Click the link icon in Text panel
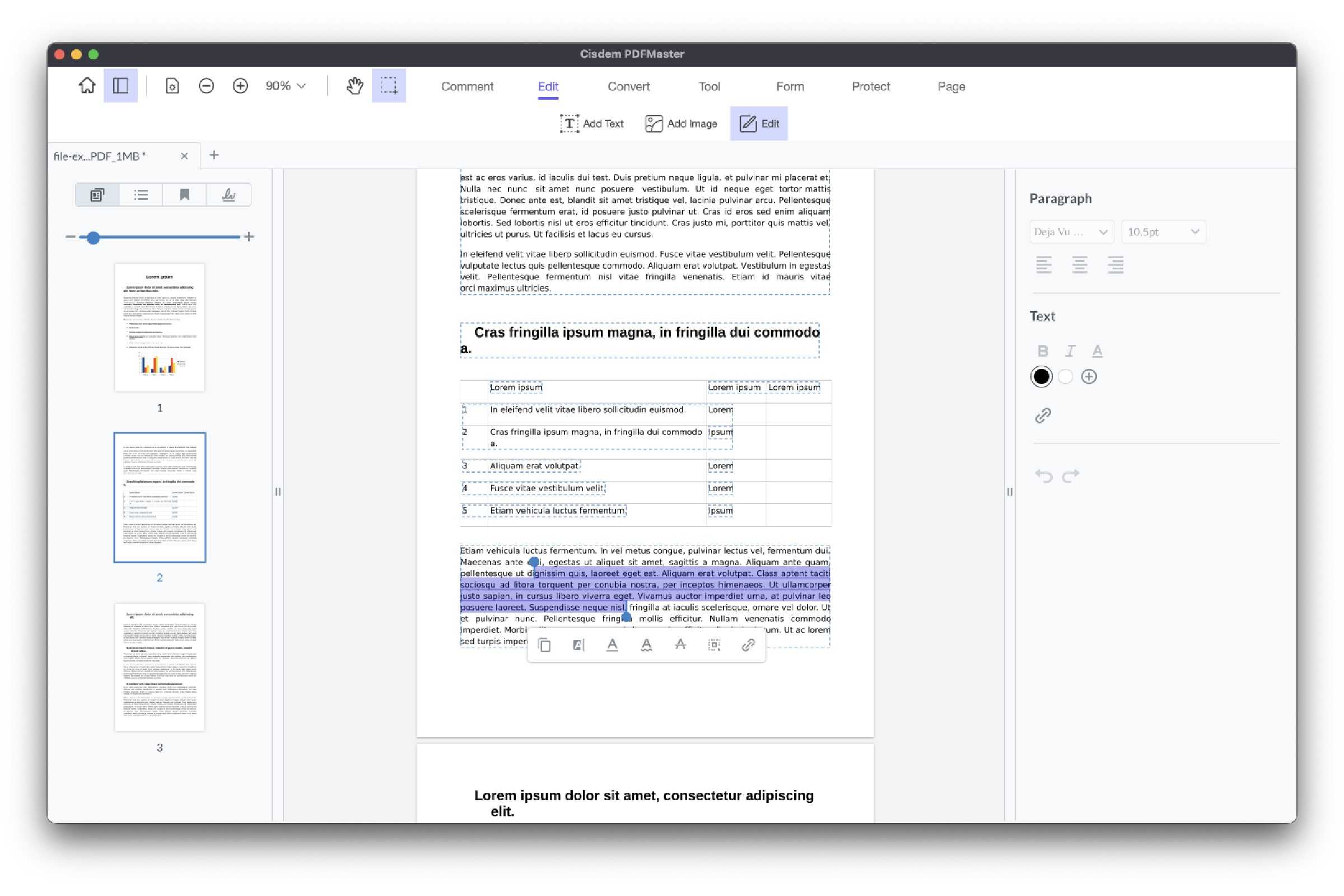This screenshot has width=1344, height=896. 1043,416
